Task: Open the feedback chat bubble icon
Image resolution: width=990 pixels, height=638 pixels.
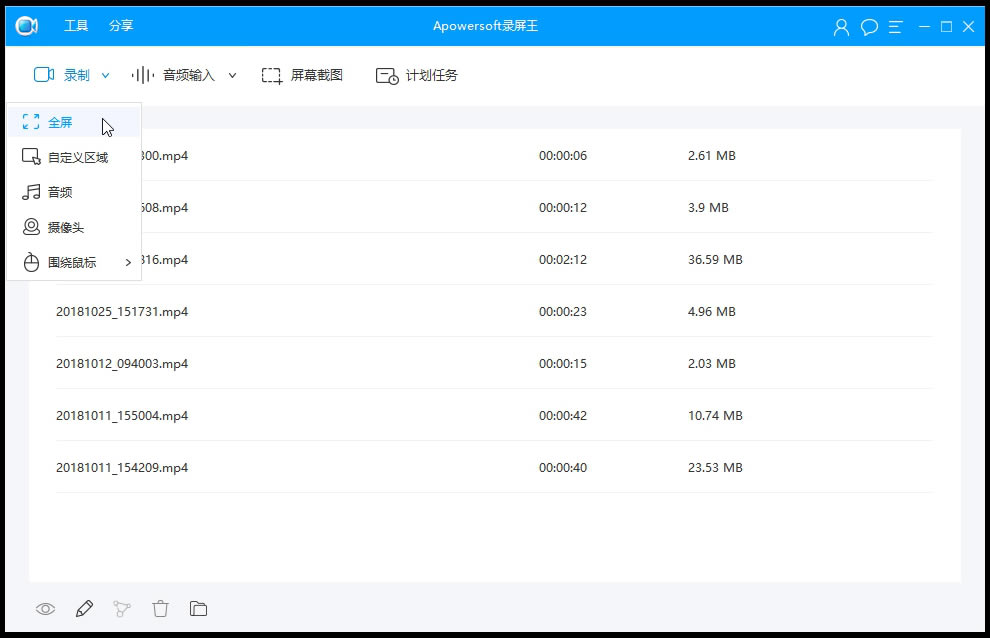Action: (x=868, y=27)
